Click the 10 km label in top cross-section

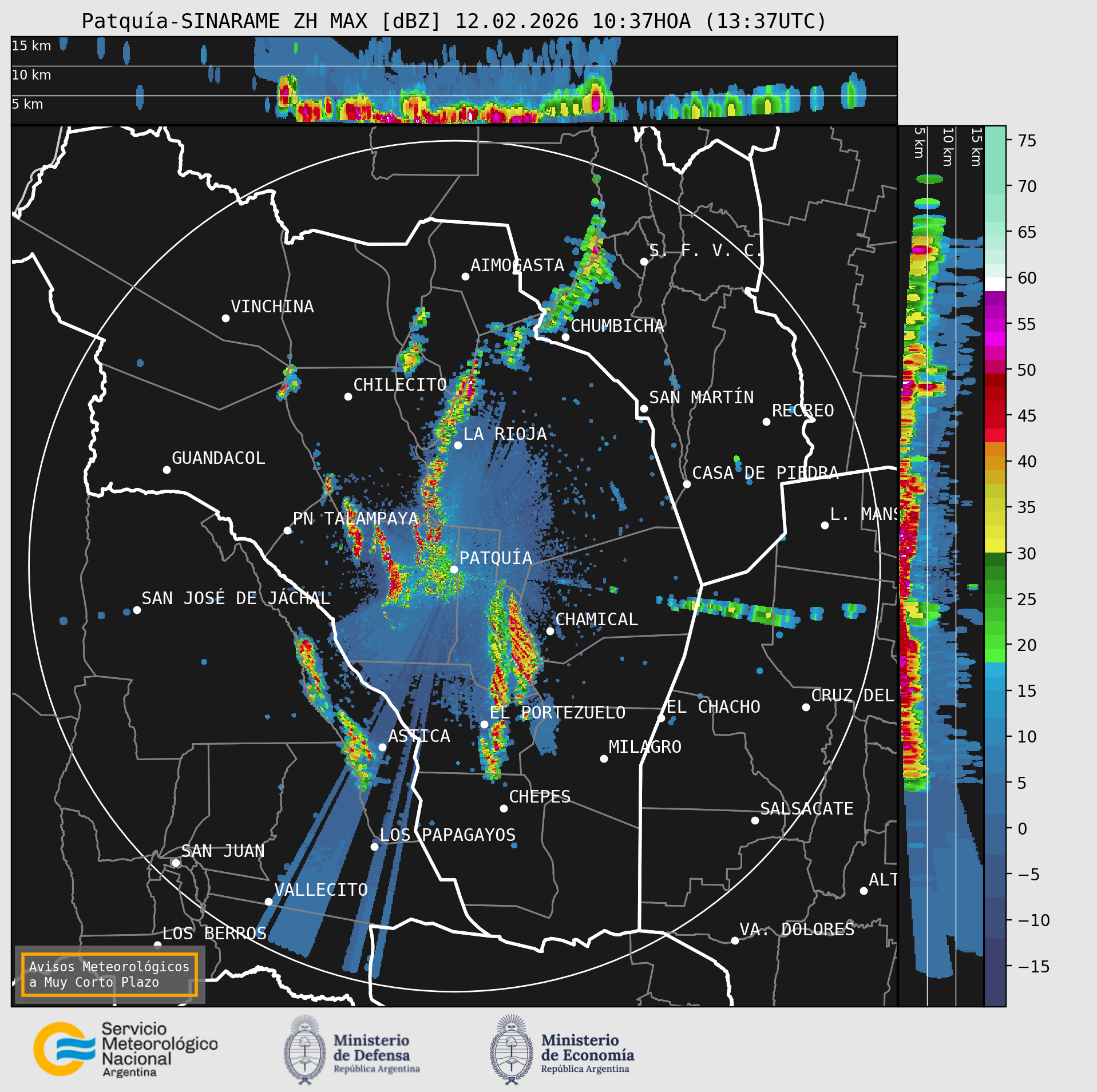[x=31, y=75]
